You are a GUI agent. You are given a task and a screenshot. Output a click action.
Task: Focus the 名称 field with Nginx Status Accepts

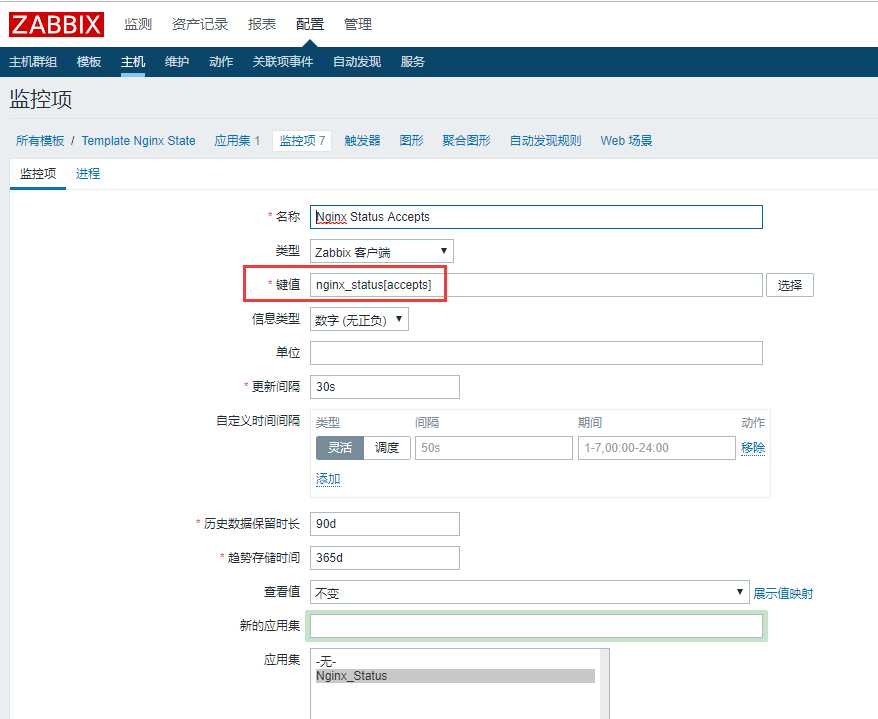click(536, 217)
